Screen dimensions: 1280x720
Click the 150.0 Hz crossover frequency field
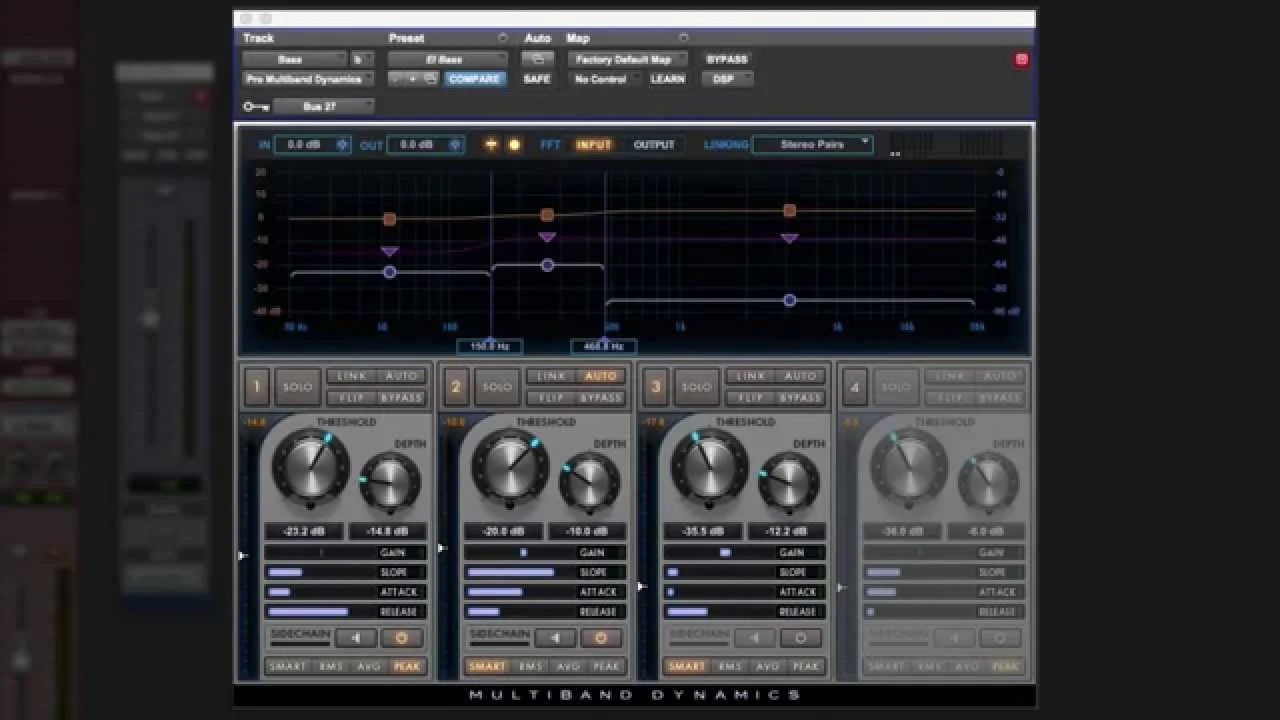[488, 347]
